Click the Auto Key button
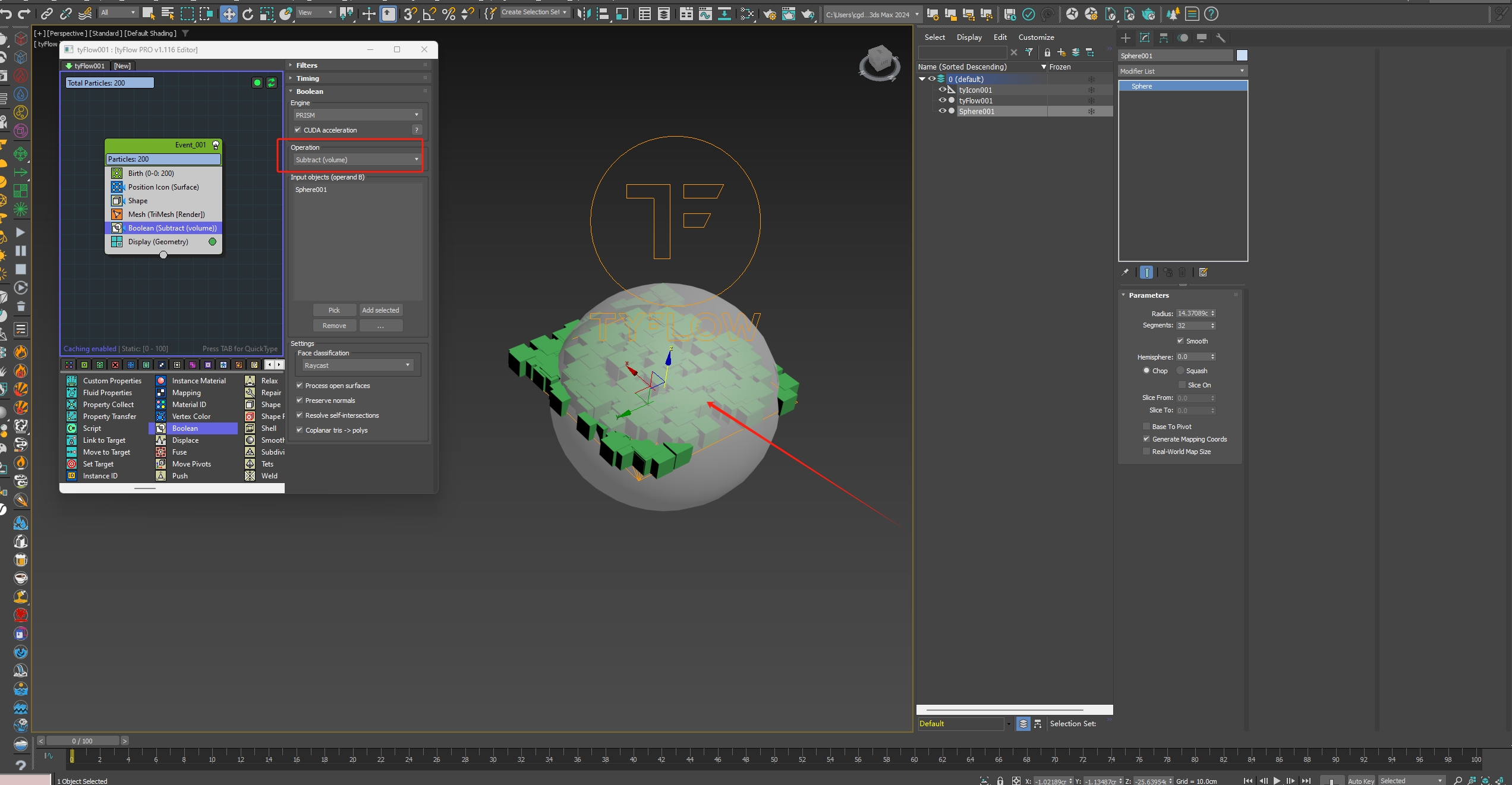 1360,780
